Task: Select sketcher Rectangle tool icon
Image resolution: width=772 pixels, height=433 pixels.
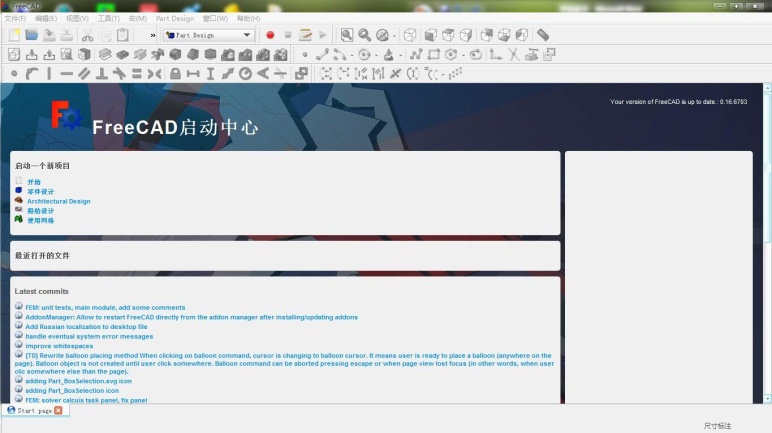Action: (x=433, y=54)
